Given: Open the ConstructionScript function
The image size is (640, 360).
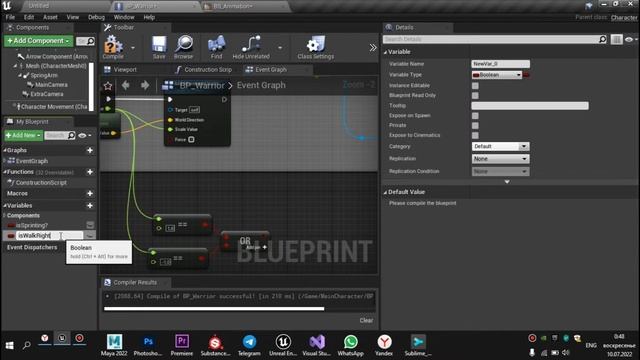Looking at the screenshot, I should pyautogui.click(x=41, y=182).
